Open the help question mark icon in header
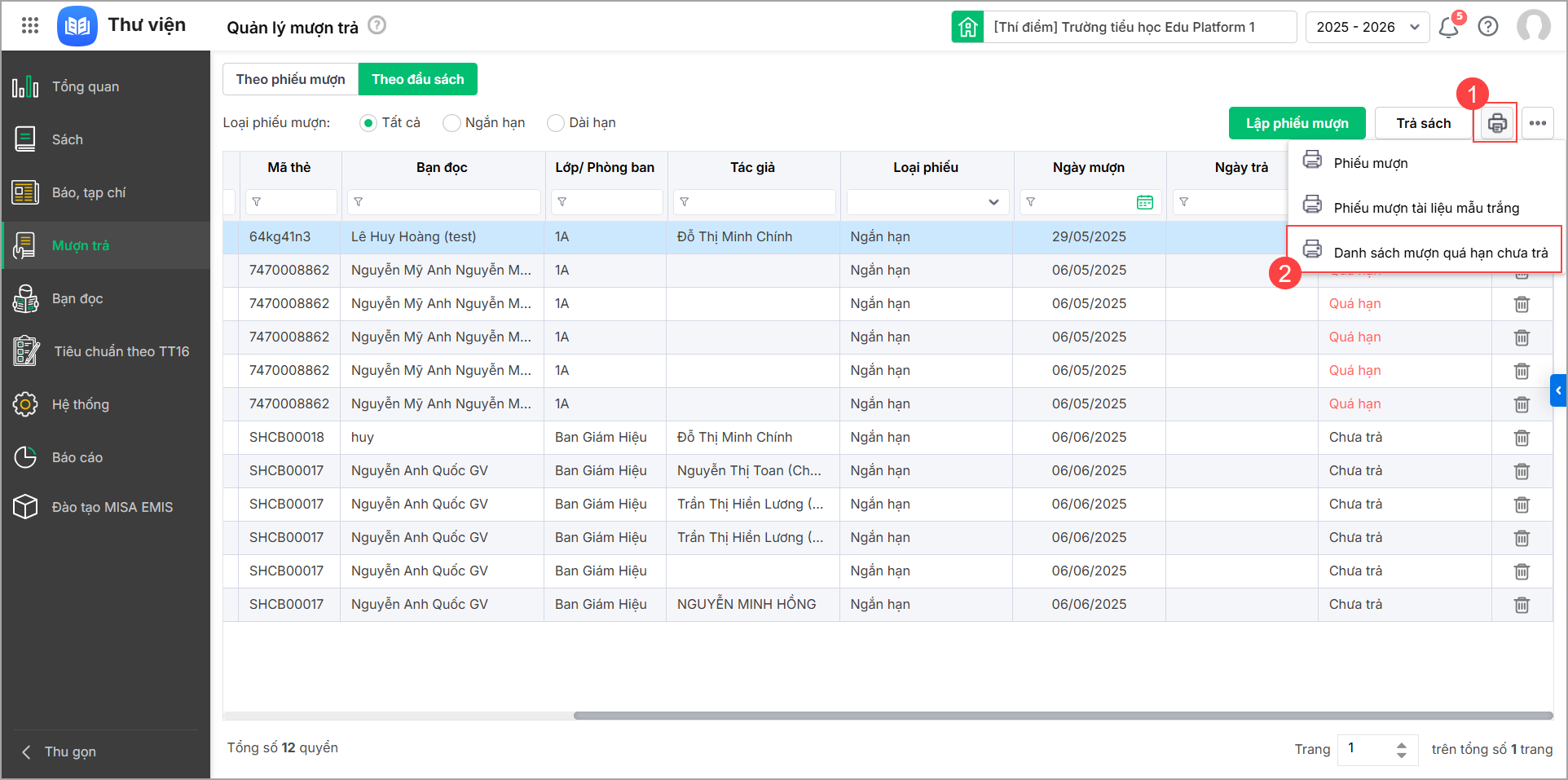1568x780 pixels. point(1488,27)
